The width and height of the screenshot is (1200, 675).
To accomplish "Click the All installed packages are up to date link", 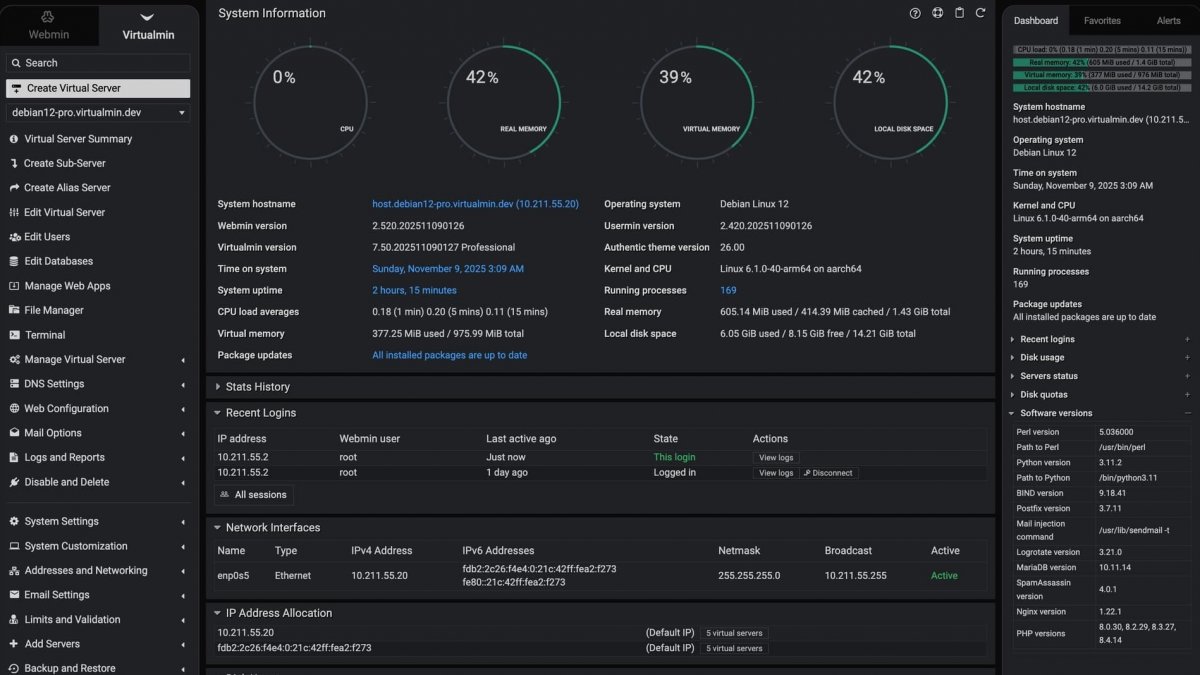I will click(x=449, y=354).
